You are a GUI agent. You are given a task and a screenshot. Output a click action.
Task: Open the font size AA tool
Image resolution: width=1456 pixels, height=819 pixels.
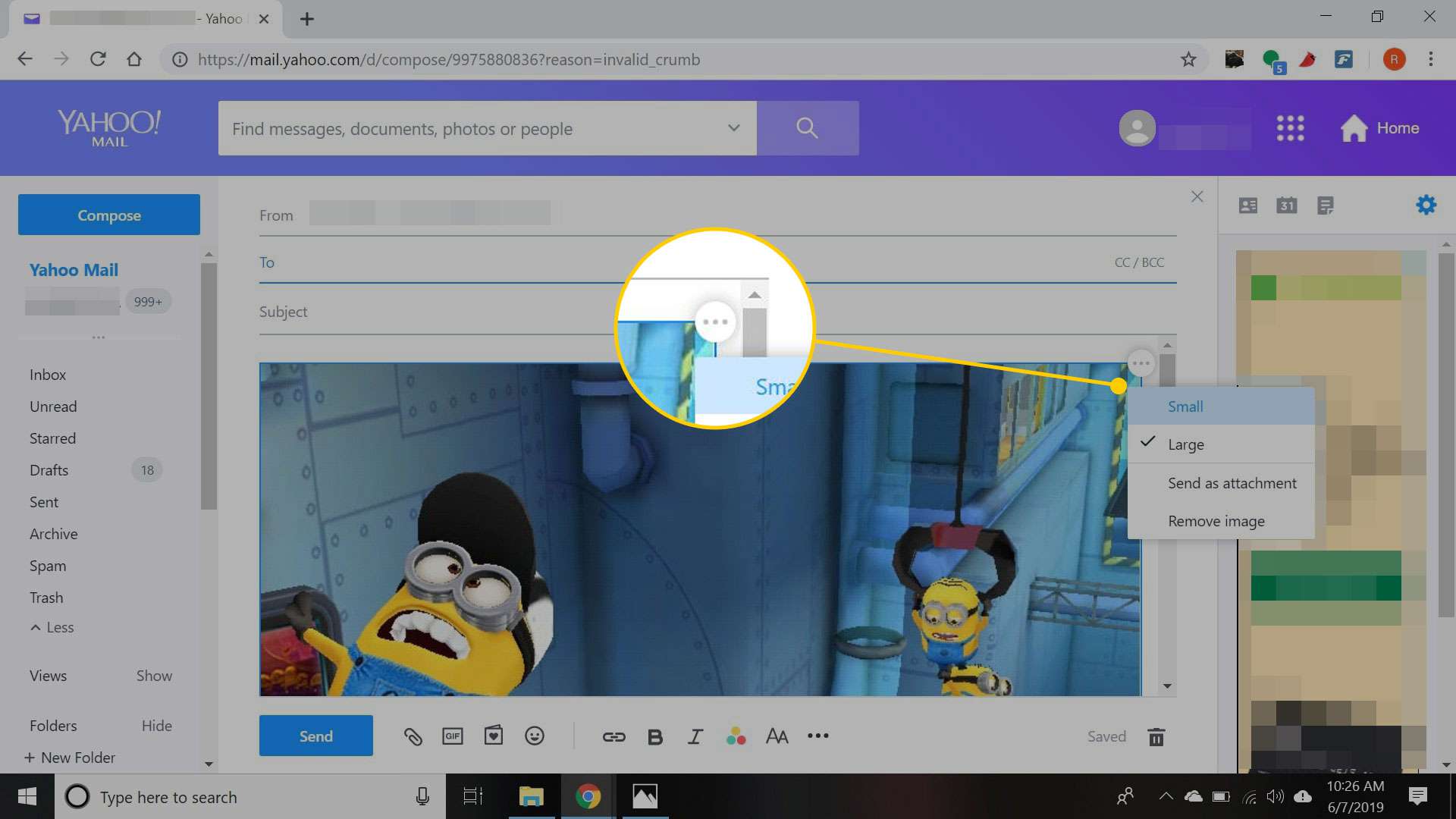tap(777, 736)
